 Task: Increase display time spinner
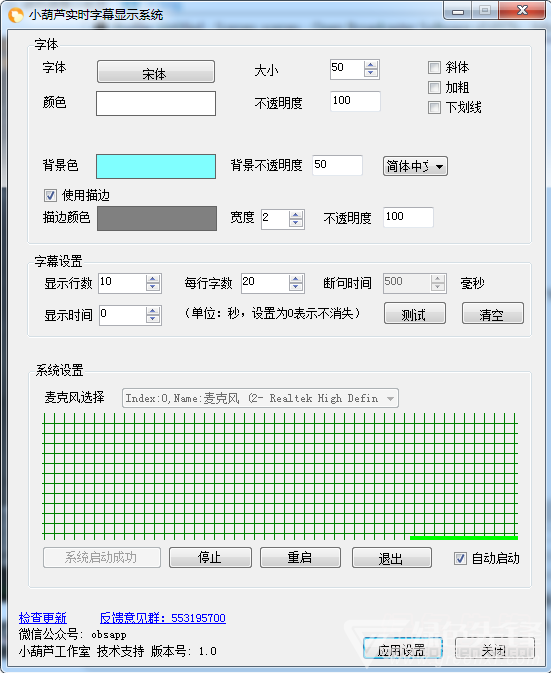tap(153, 311)
